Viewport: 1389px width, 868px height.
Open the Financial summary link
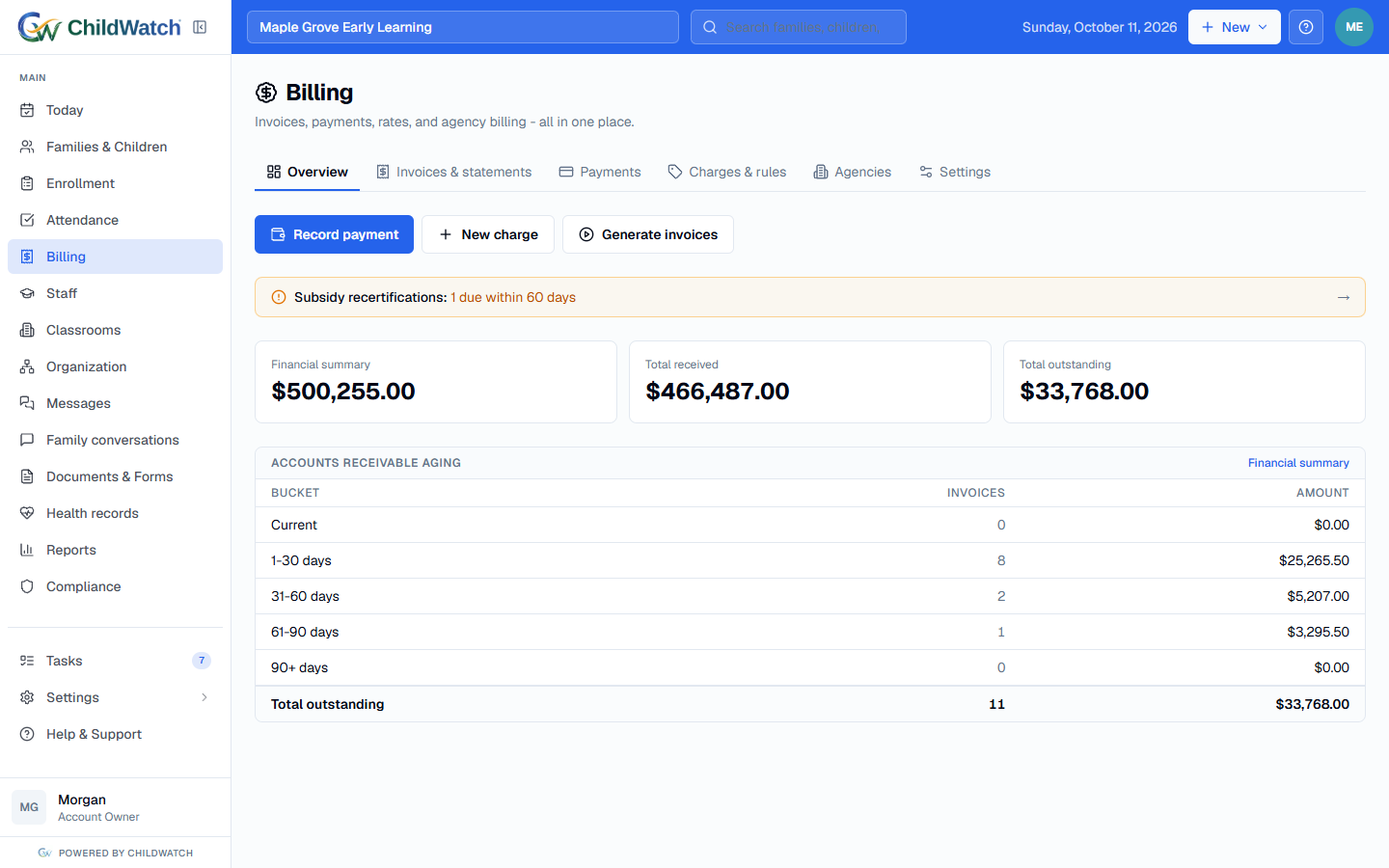(1298, 463)
